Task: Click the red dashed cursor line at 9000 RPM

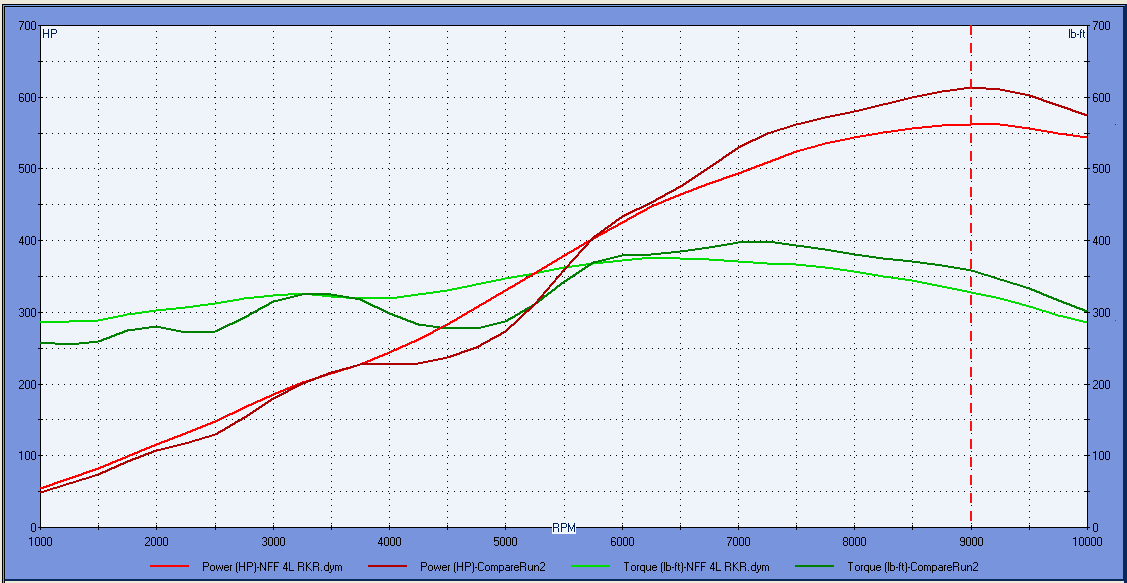Action: pos(971,300)
